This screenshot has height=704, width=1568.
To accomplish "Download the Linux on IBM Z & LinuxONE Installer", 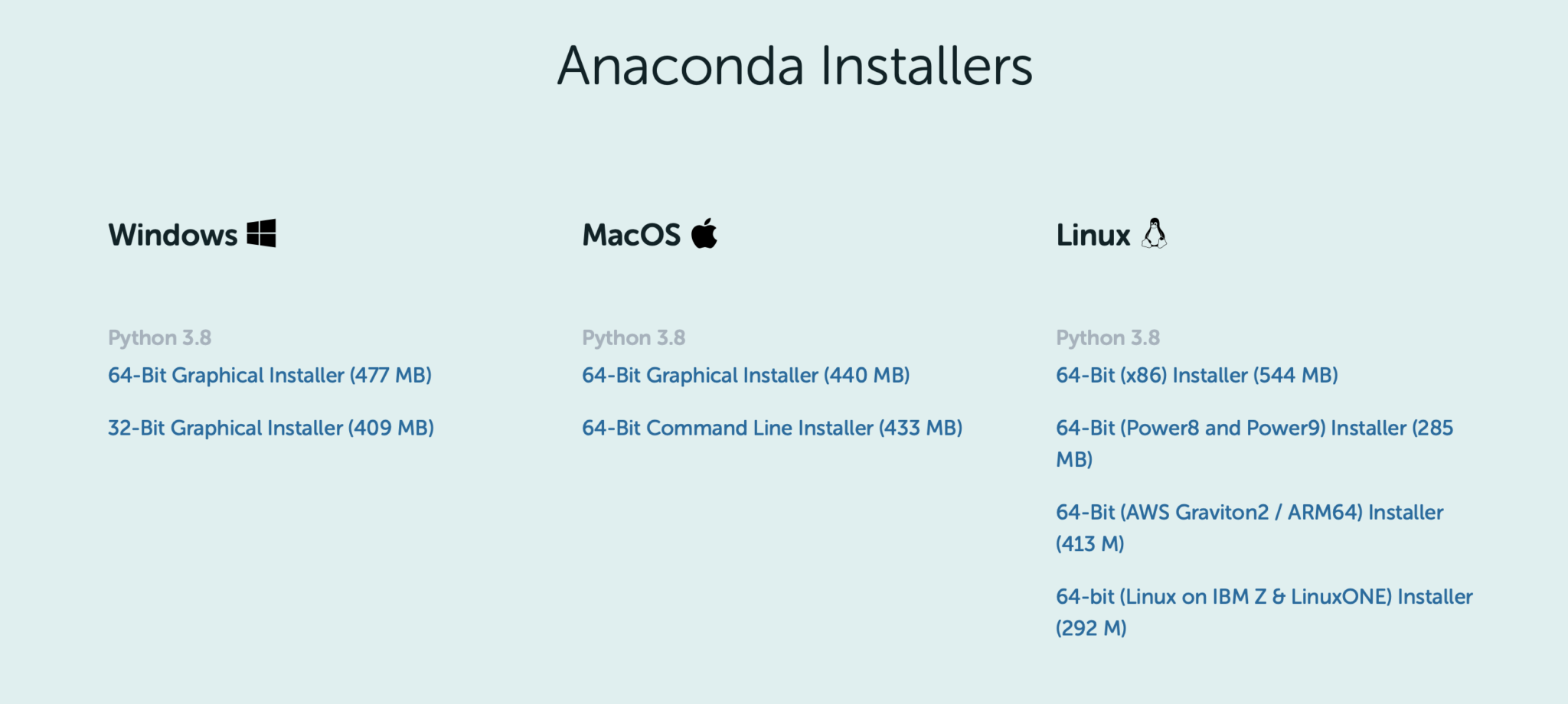I will 1263,595.
